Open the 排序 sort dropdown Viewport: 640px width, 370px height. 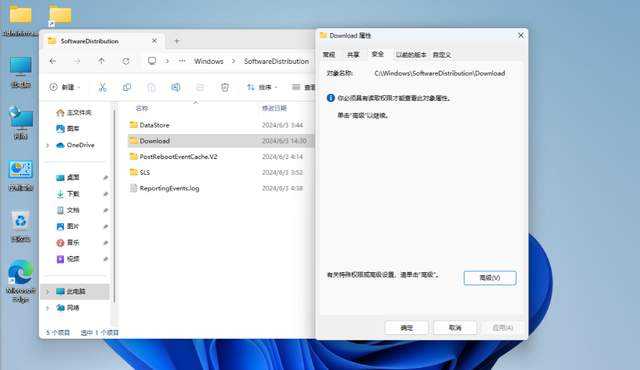pos(262,87)
